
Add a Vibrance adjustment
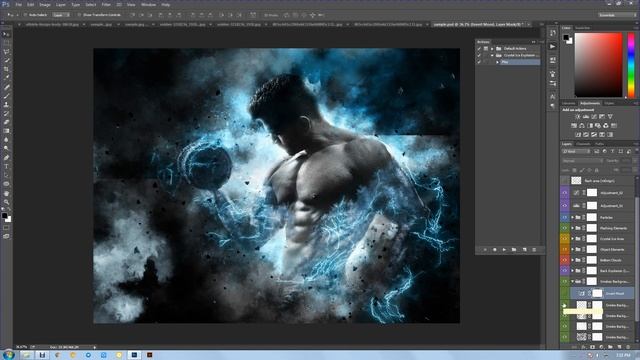point(610,117)
